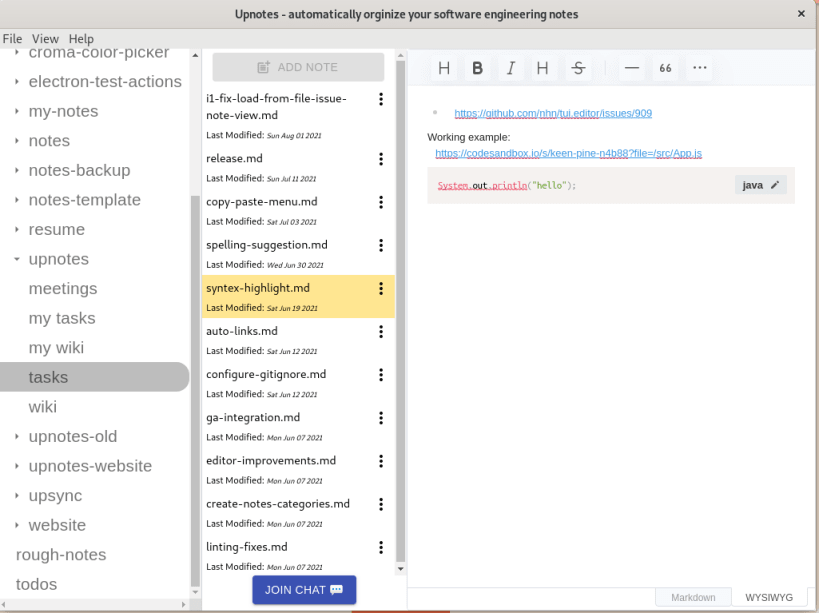Insert a horizontal line via toolbar
The image size is (819, 613).
click(x=632, y=68)
